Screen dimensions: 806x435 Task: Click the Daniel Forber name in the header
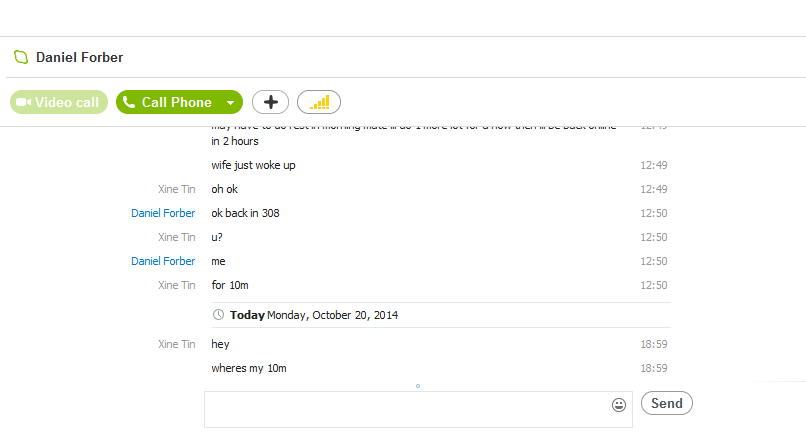tap(80, 58)
